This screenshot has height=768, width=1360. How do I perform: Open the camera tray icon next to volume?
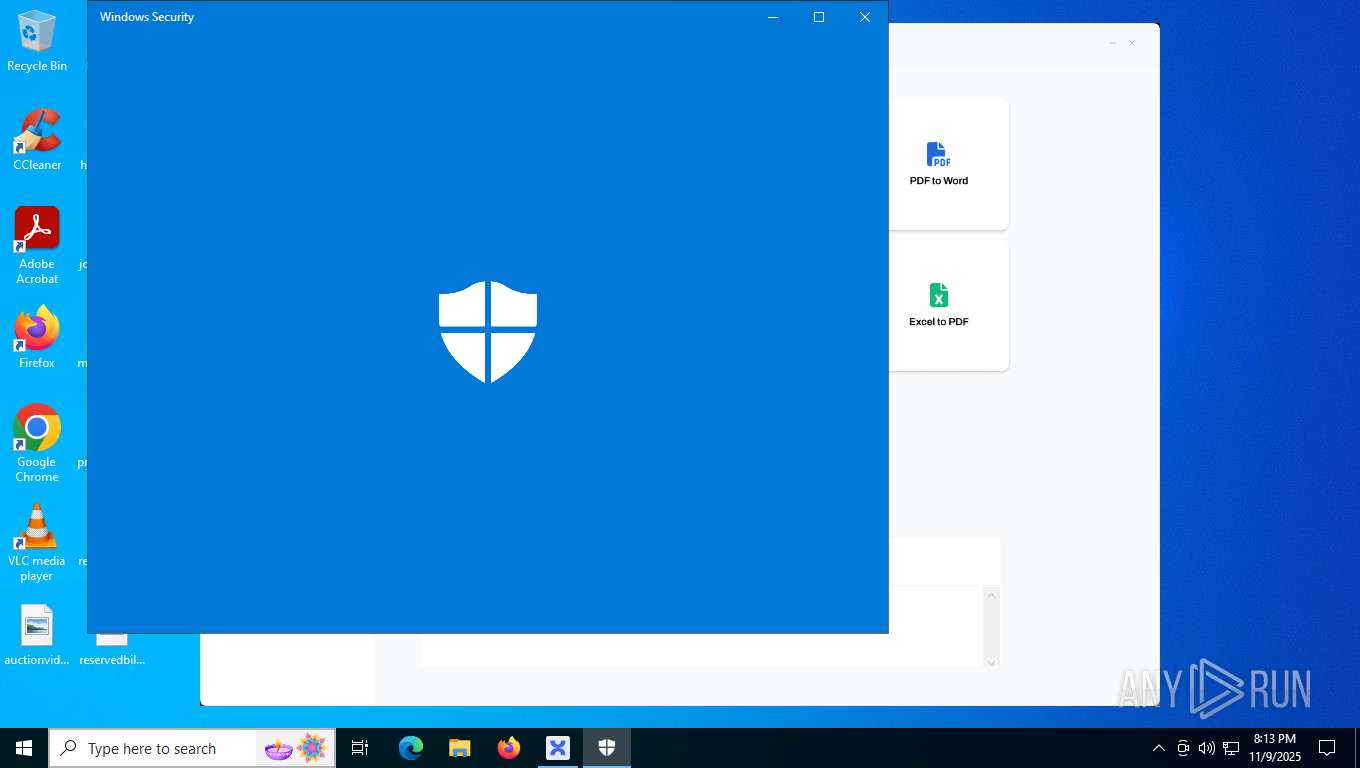(x=1183, y=748)
